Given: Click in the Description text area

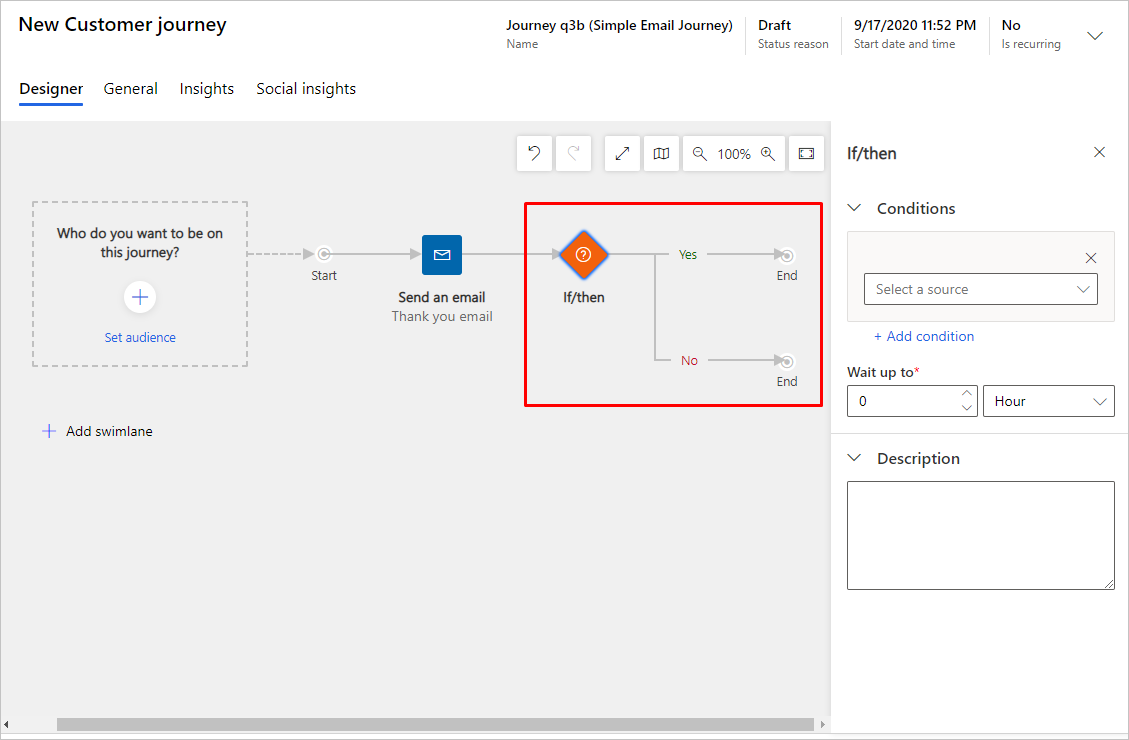Looking at the screenshot, I should pos(981,536).
